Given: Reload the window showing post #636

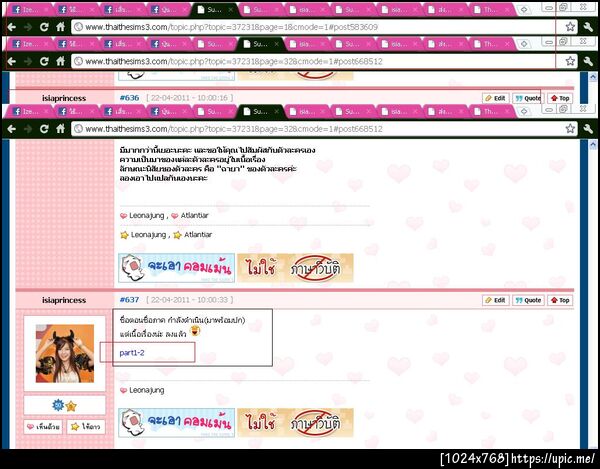Looking at the screenshot, I should [x=44, y=61].
